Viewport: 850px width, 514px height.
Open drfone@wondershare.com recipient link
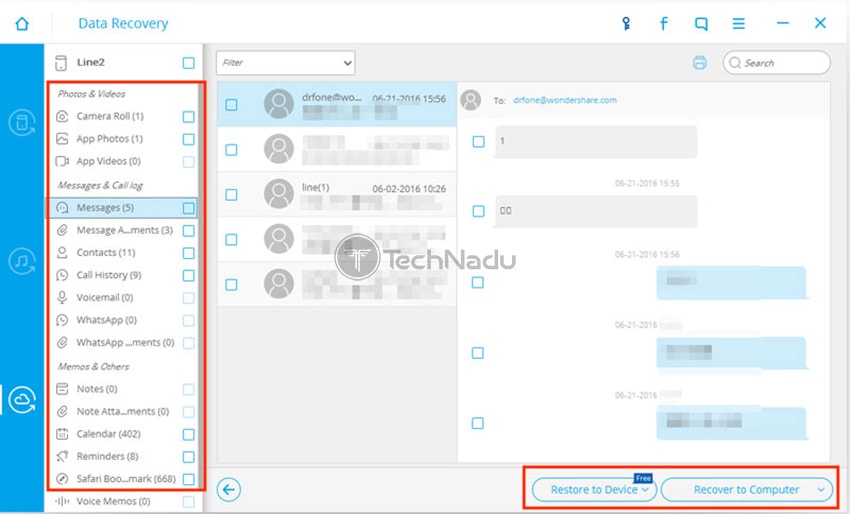(565, 100)
